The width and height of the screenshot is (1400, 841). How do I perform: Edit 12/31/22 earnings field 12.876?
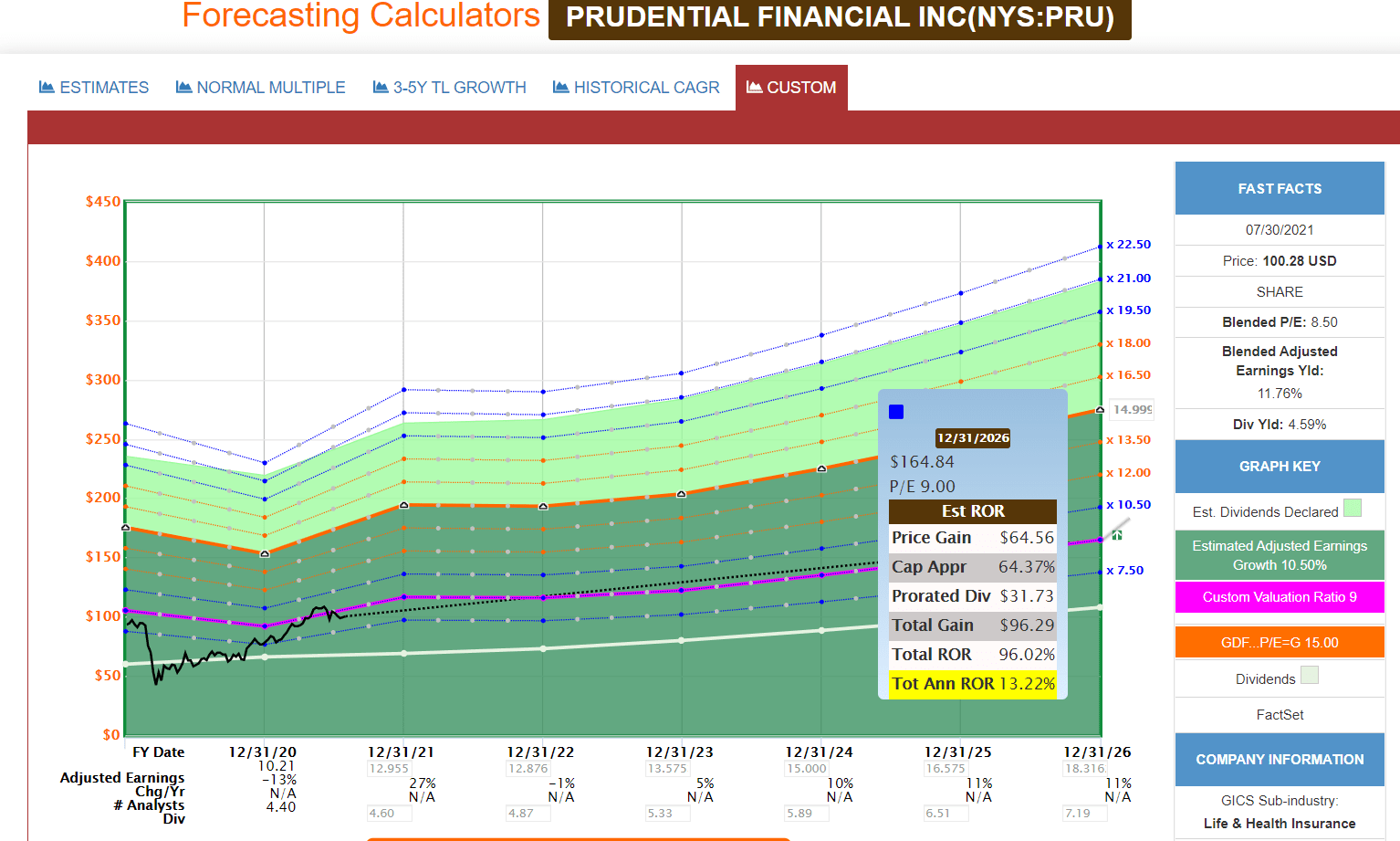click(528, 769)
